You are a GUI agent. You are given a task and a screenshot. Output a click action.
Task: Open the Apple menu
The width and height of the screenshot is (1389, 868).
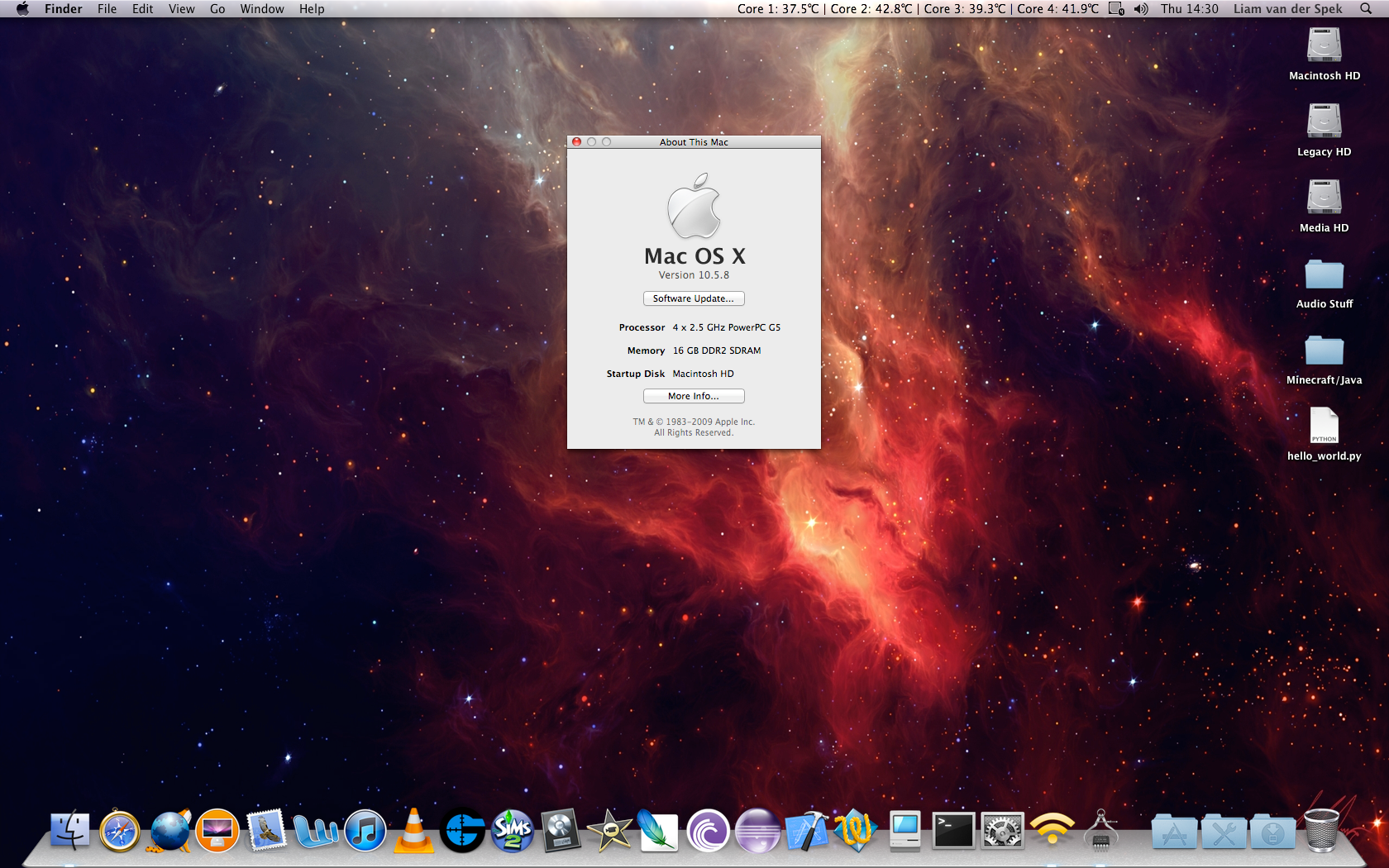(x=22, y=9)
